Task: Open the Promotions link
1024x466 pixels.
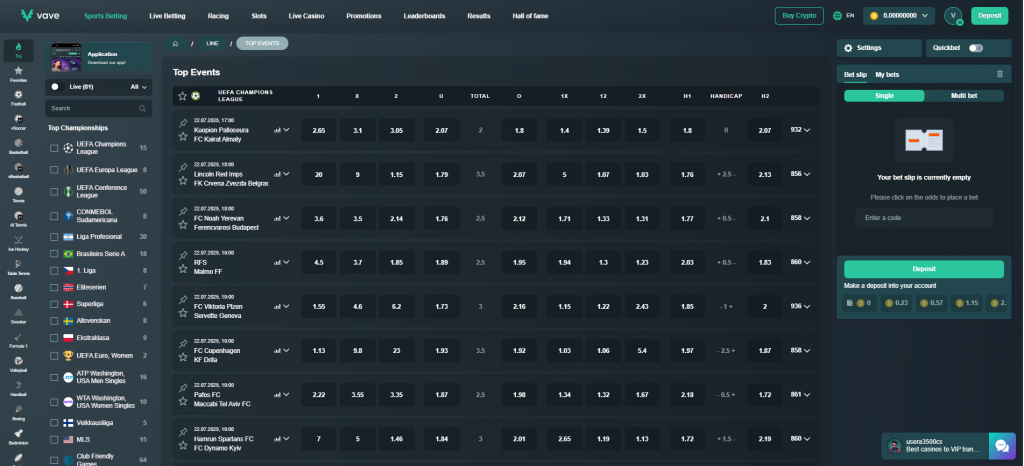Action: click(x=364, y=16)
